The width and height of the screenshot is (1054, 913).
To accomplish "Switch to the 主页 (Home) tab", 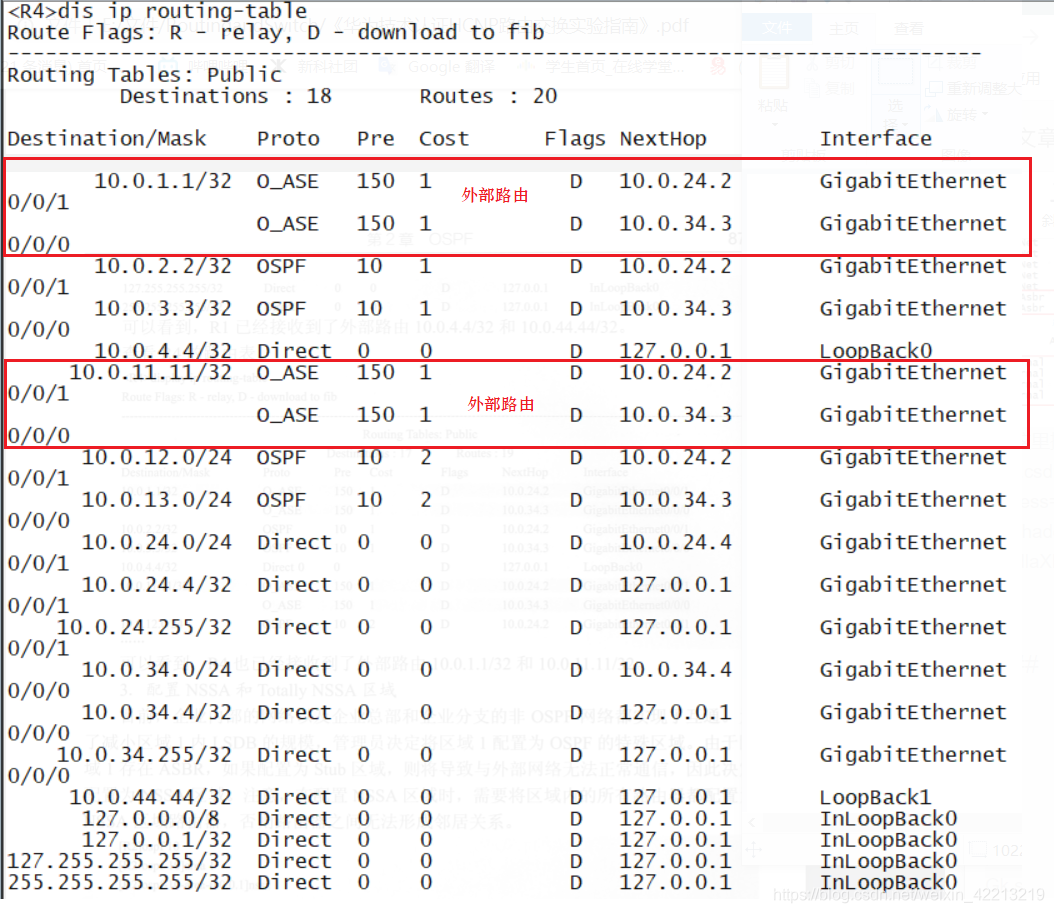I will point(843,28).
